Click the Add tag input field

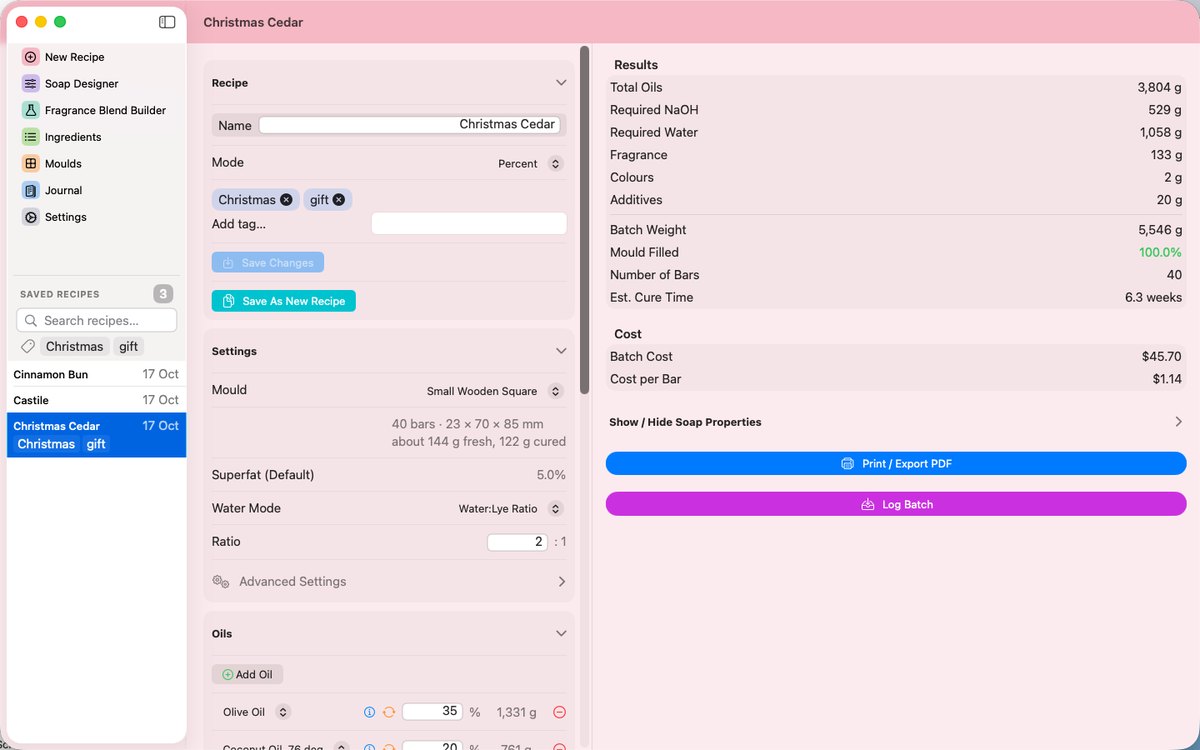click(x=469, y=224)
